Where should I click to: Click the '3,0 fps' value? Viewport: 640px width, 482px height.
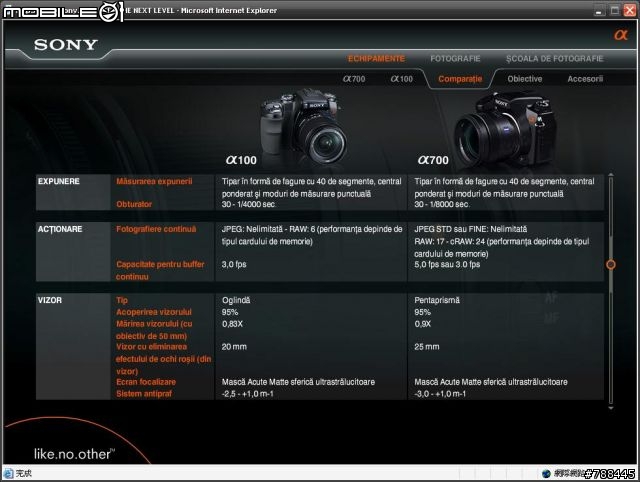pyautogui.click(x=234, y=264)
